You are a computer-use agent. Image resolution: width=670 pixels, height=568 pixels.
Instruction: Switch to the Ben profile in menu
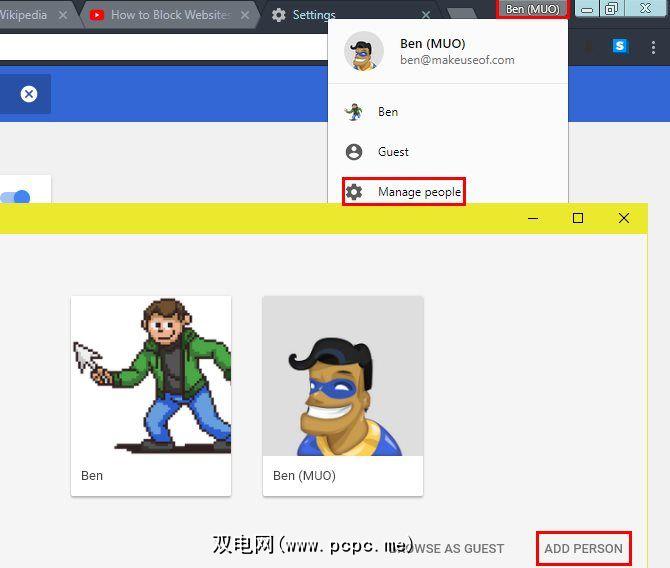pyautogui.click(x=448, y=112)
